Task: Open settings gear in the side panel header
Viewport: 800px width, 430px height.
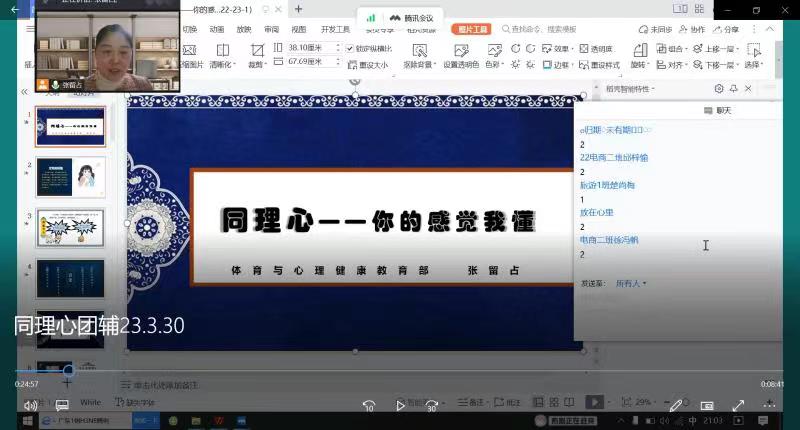Action: click(719, 89)
